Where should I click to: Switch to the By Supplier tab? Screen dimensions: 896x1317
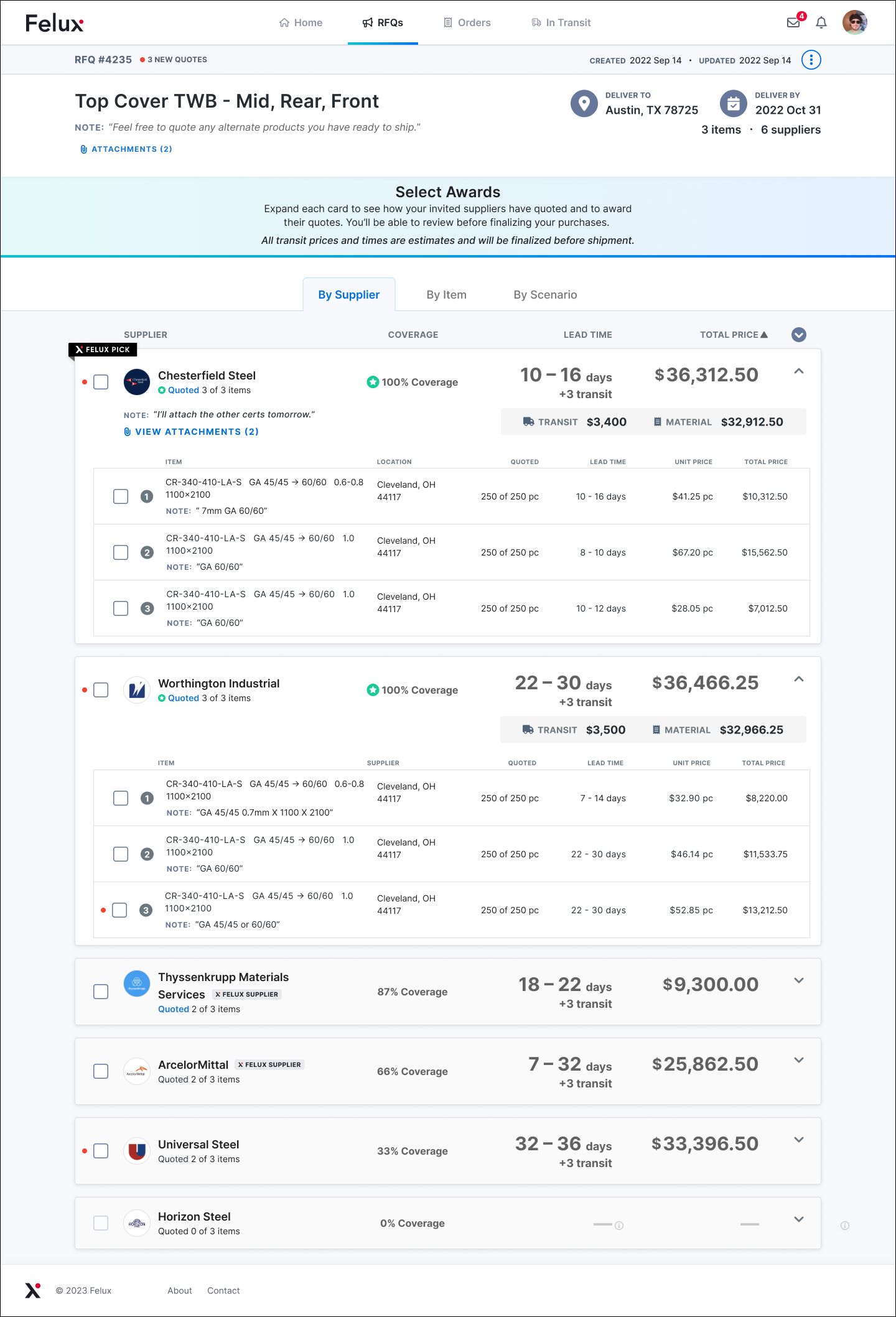pos(349,294)
